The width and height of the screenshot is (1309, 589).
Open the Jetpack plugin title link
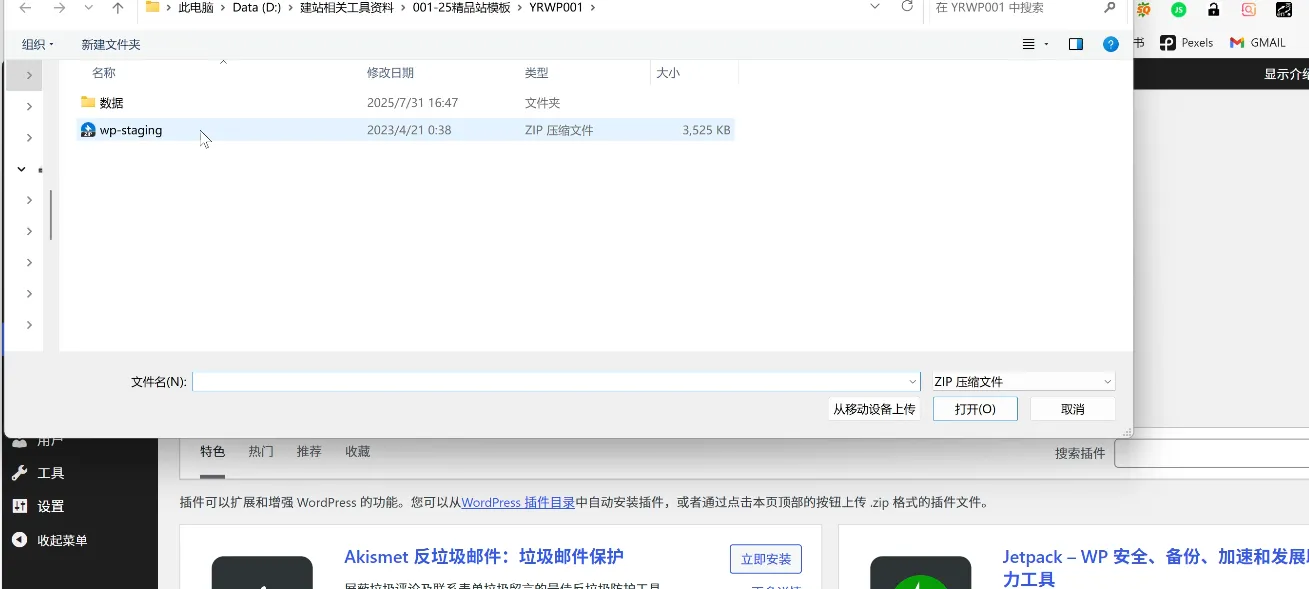pos(1155,567)
